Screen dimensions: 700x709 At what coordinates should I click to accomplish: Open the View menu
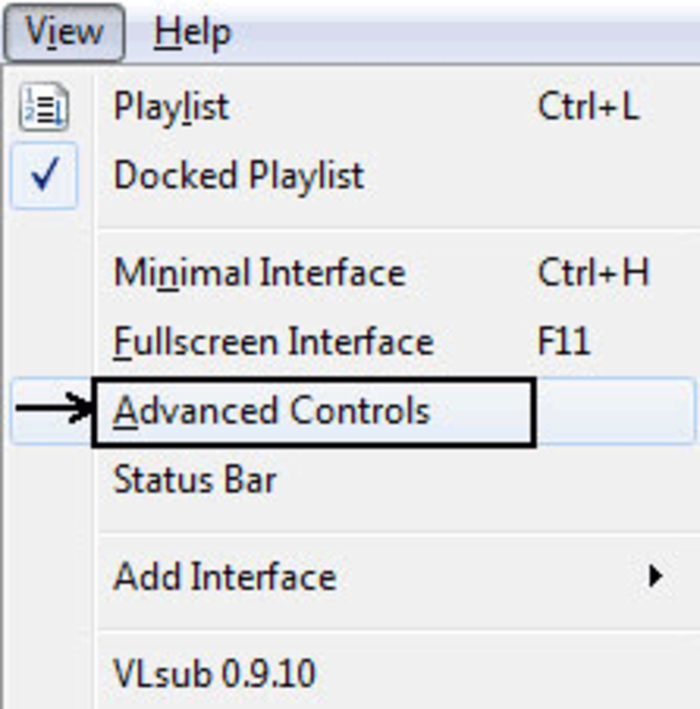pos(64,32)
